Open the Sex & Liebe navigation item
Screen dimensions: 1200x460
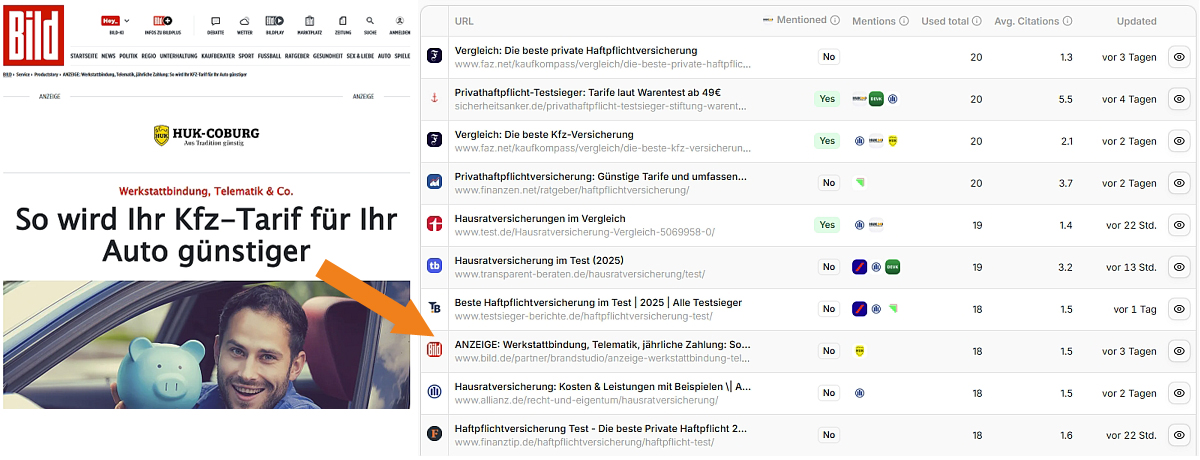coord(360,57)
